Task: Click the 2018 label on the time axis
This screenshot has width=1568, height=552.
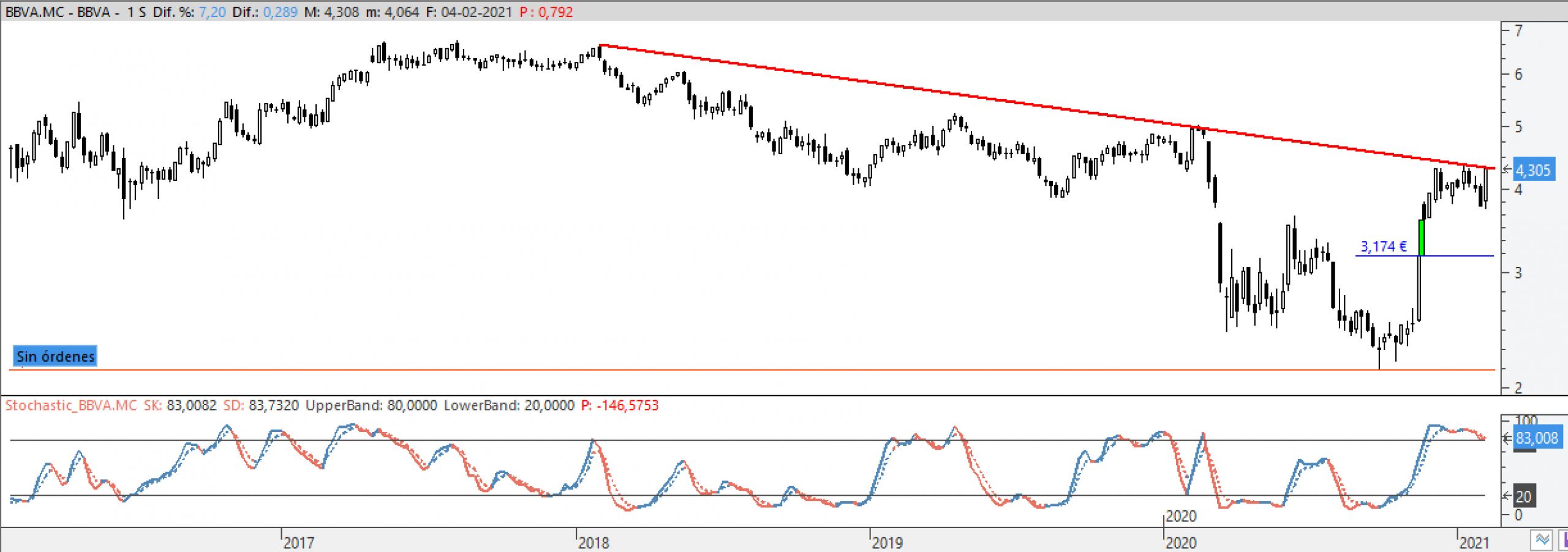Action: (594, 542)
